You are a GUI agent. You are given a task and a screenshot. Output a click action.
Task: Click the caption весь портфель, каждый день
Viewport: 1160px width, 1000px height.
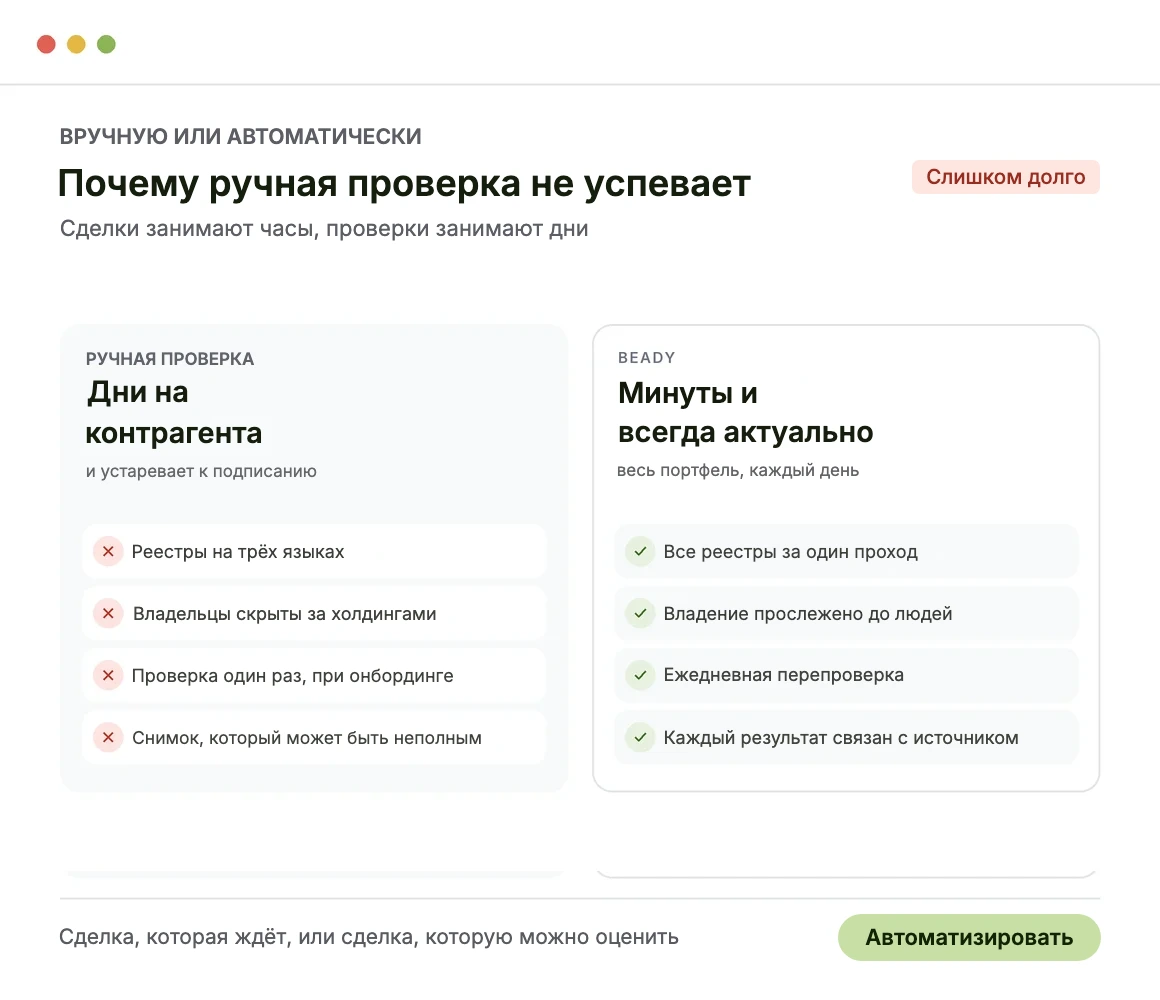[x=738, y=470]
